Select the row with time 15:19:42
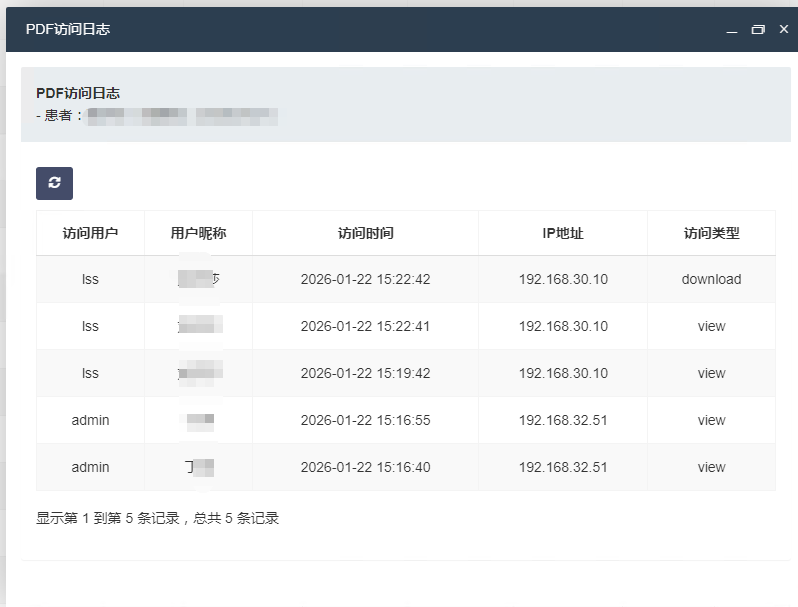Viewport: 798px width, 607px height. pyautogui.click(x=365, y=373)
